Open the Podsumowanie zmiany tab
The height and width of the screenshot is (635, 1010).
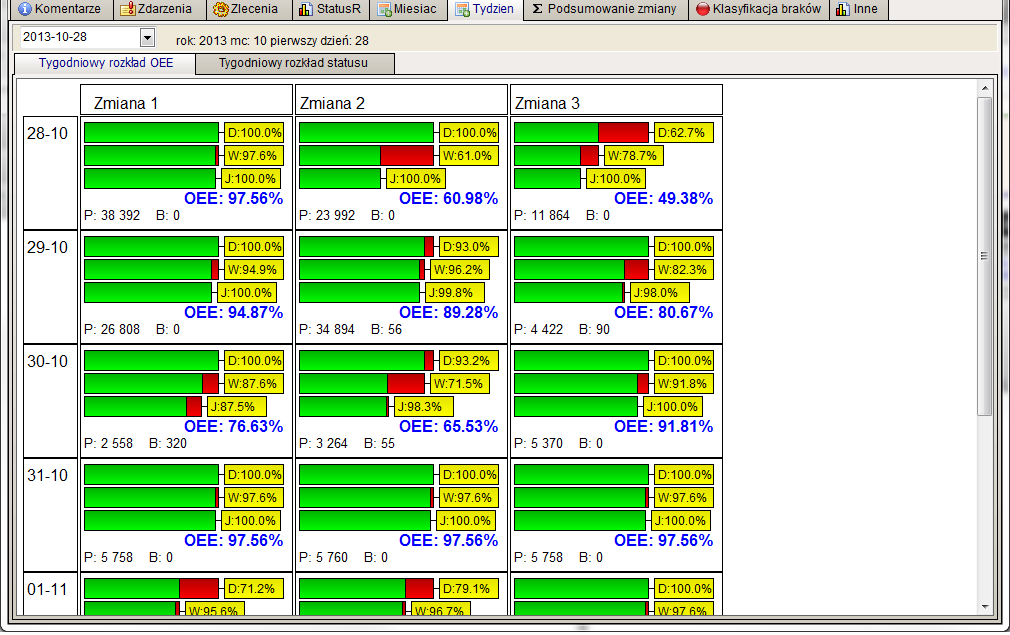point(605,9)
